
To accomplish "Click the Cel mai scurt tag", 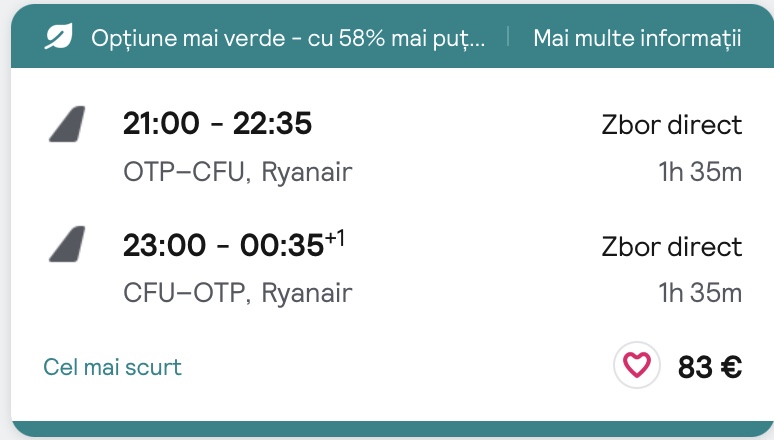I will [112, 367].
